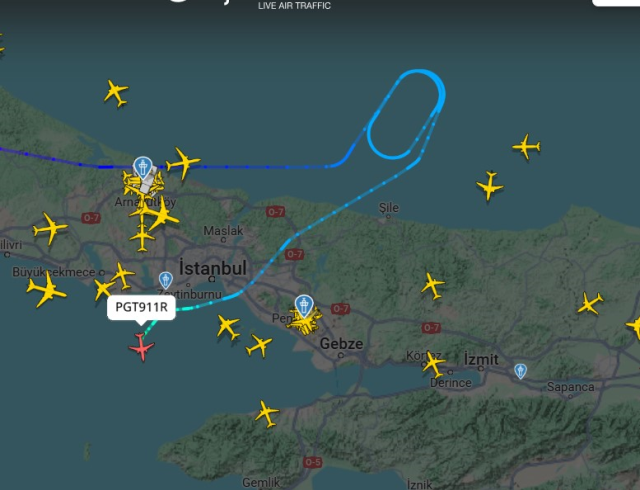Open the Istanbul Airport tower marker near Arnavutköy
The height and width of the screenshot is (490, 640).
tap(143, 168)
